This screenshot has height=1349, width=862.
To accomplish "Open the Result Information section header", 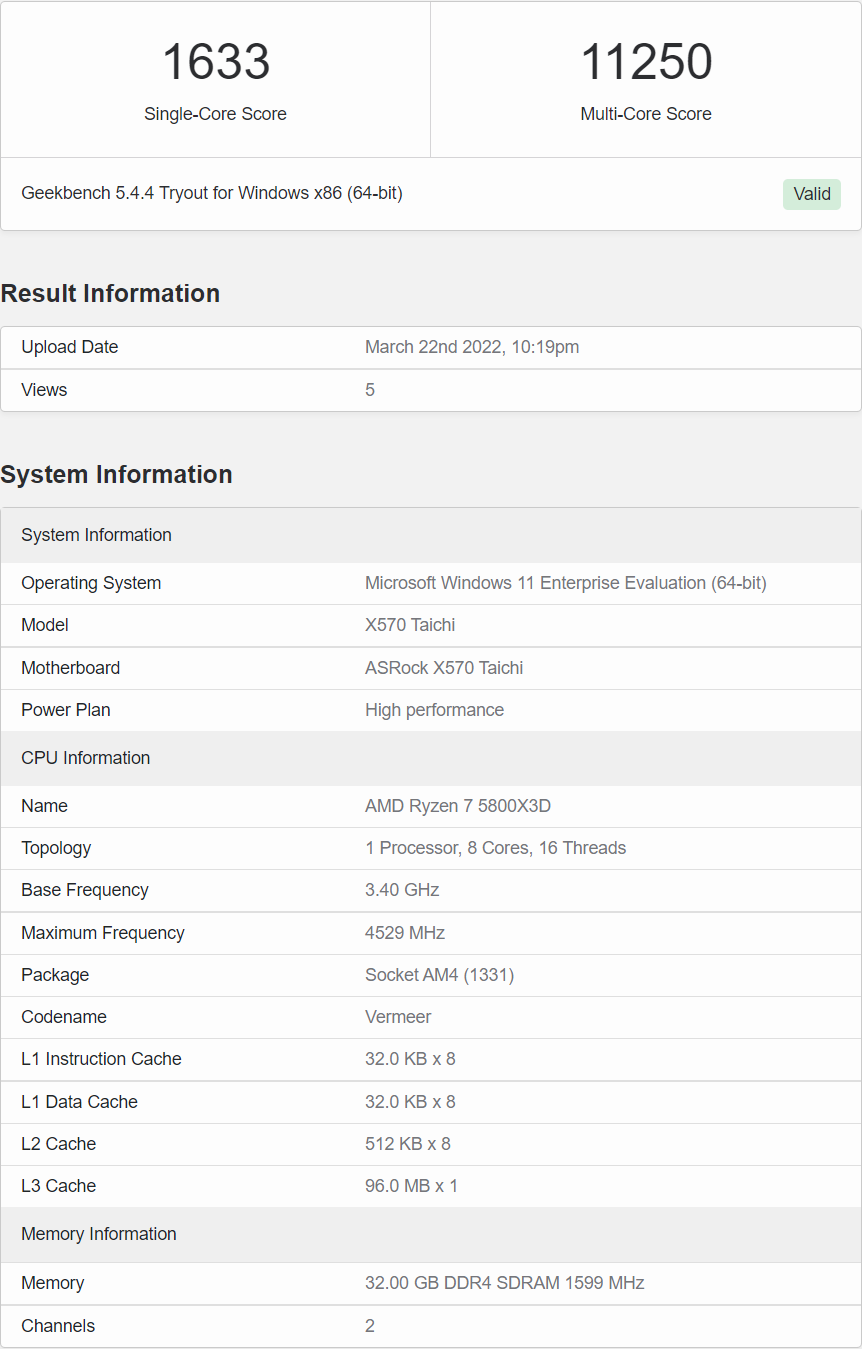I will [x=110, y=293].
